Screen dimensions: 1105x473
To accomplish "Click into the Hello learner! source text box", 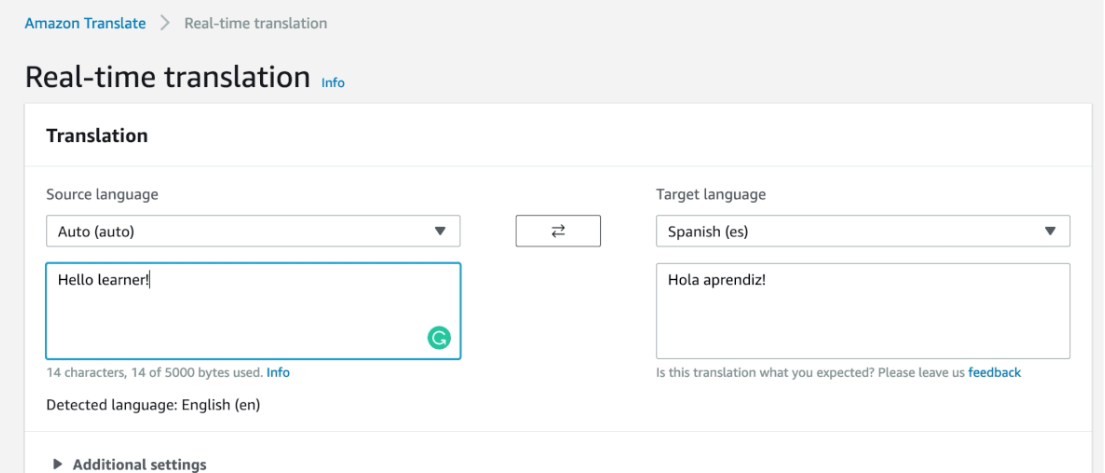I will pos(230,310).
